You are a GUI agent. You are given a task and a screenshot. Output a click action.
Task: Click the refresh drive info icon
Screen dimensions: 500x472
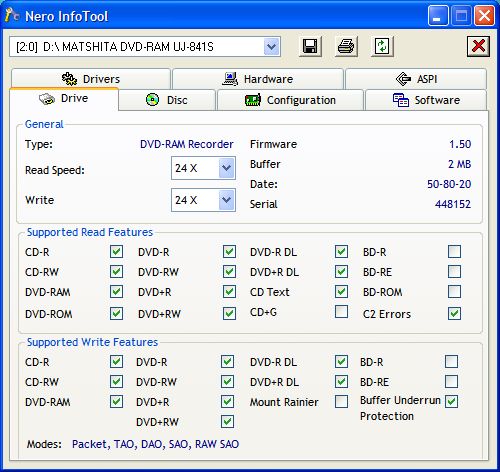coord(382,46)
